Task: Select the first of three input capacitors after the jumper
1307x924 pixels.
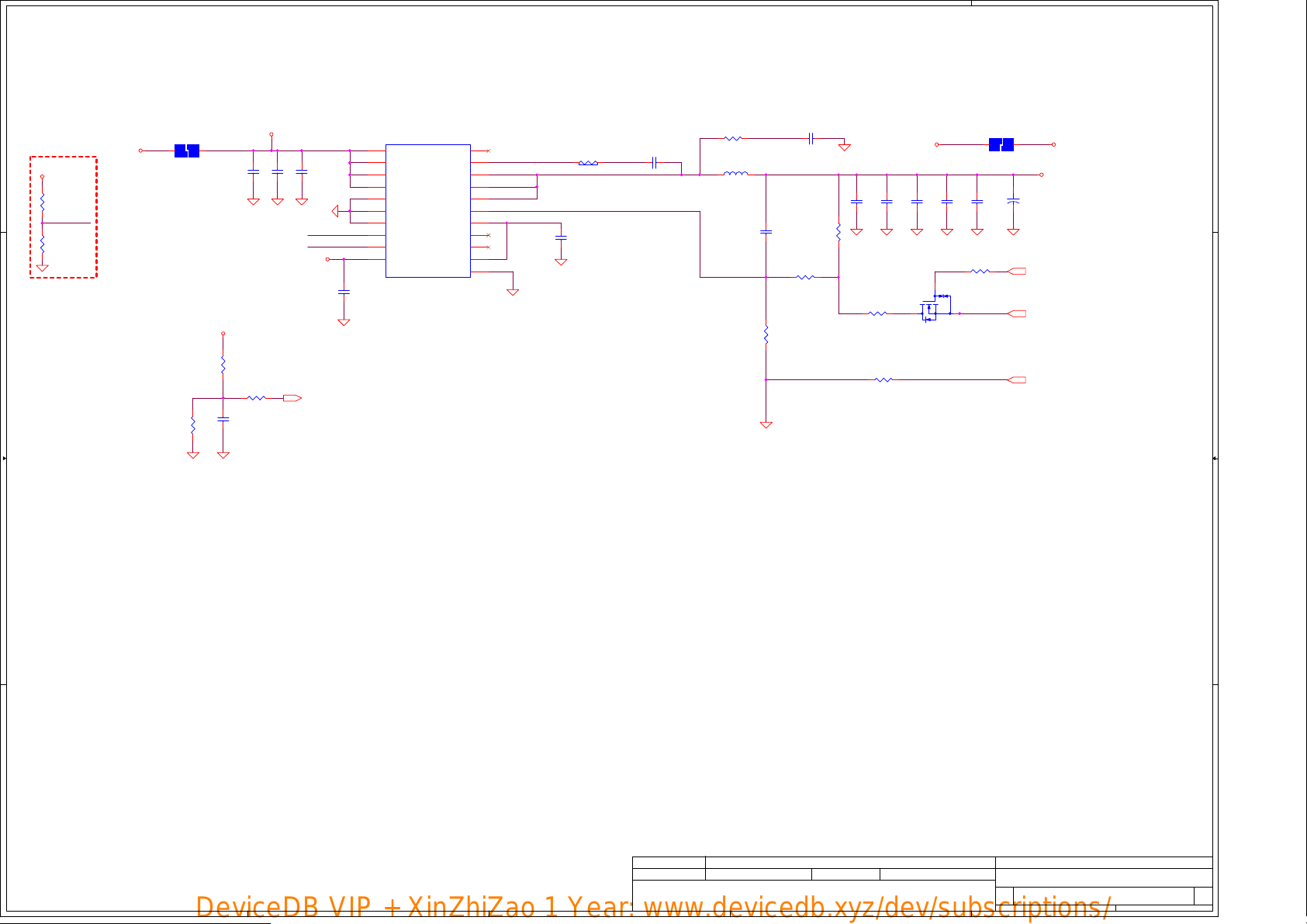Action: pyautogui.click(x=253, y=171)
